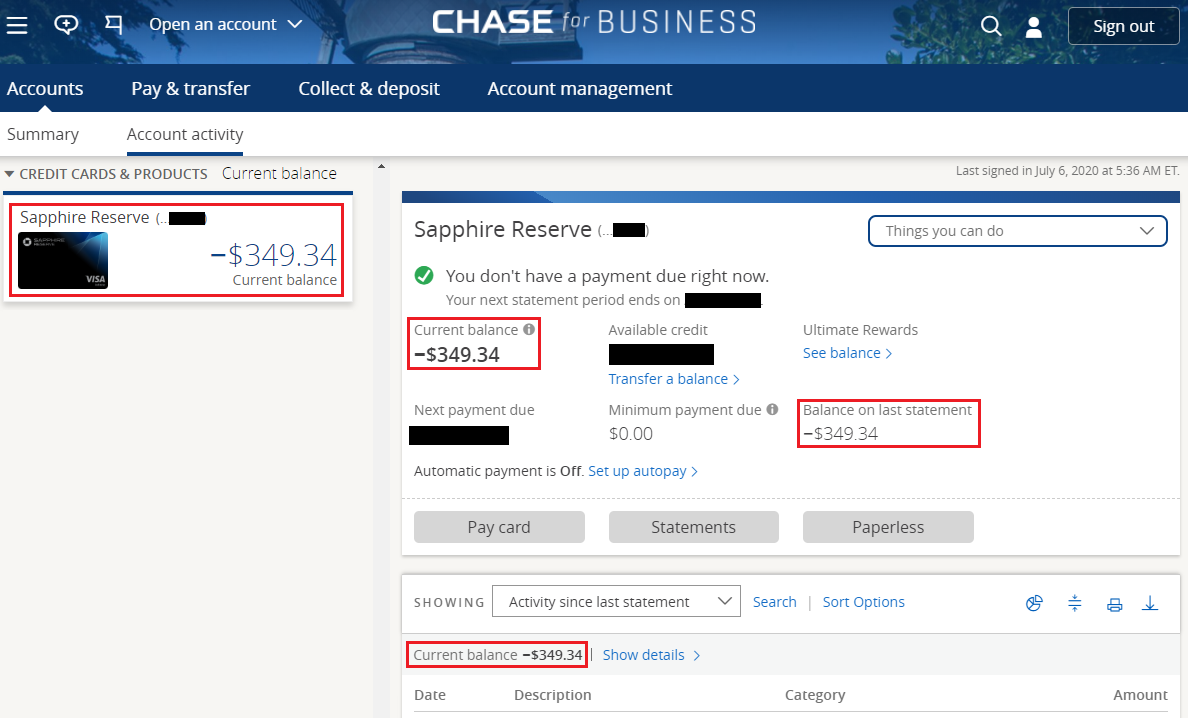Open the profile person icon
The height and width of the screenshot is (718, 1188).
pyautogui.click(x=1033, y=27)
